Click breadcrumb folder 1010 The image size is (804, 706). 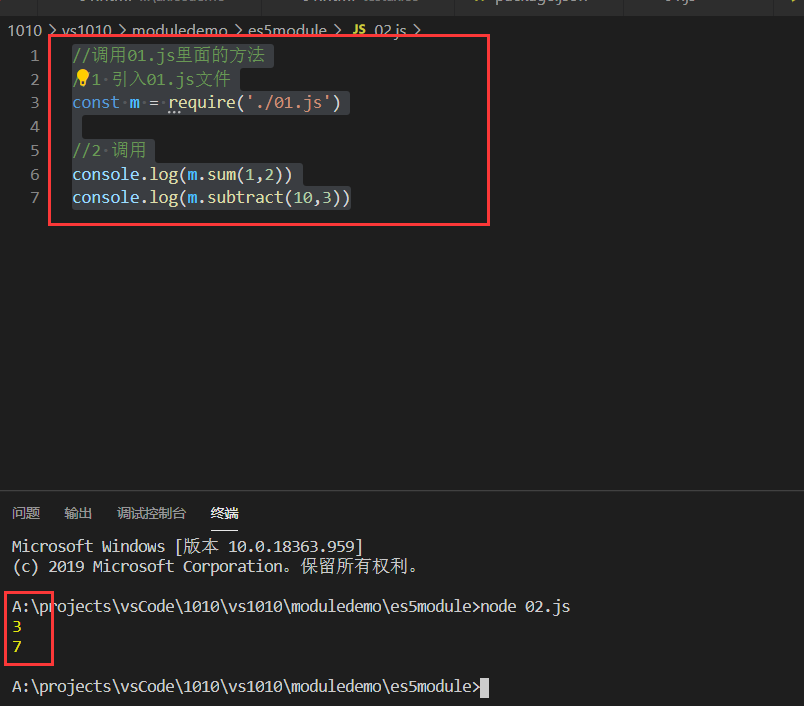click(25, 31)
